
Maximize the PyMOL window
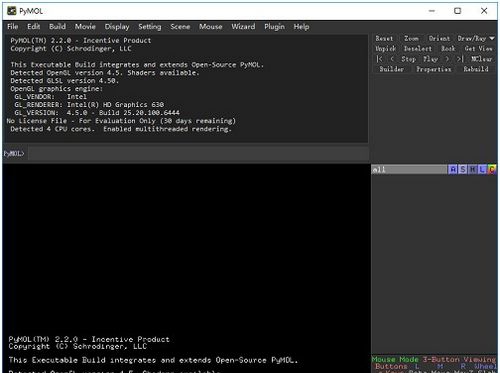pos(458,11)
